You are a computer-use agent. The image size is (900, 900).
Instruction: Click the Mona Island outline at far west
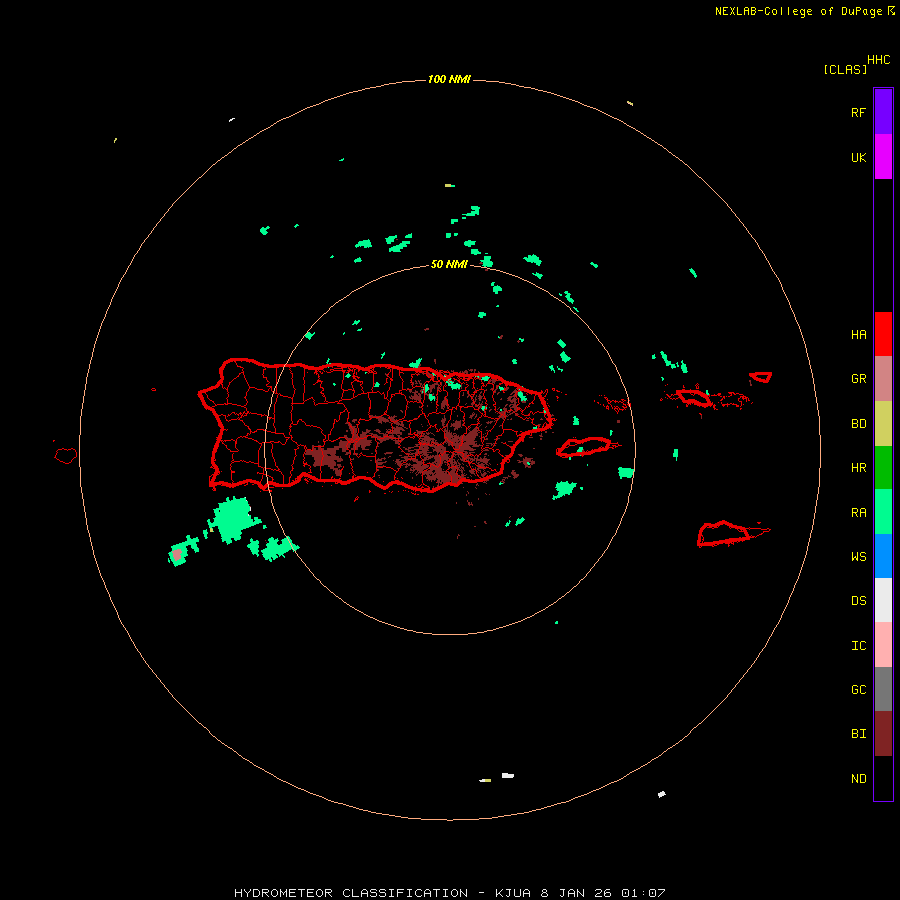[x=66, y=455]
